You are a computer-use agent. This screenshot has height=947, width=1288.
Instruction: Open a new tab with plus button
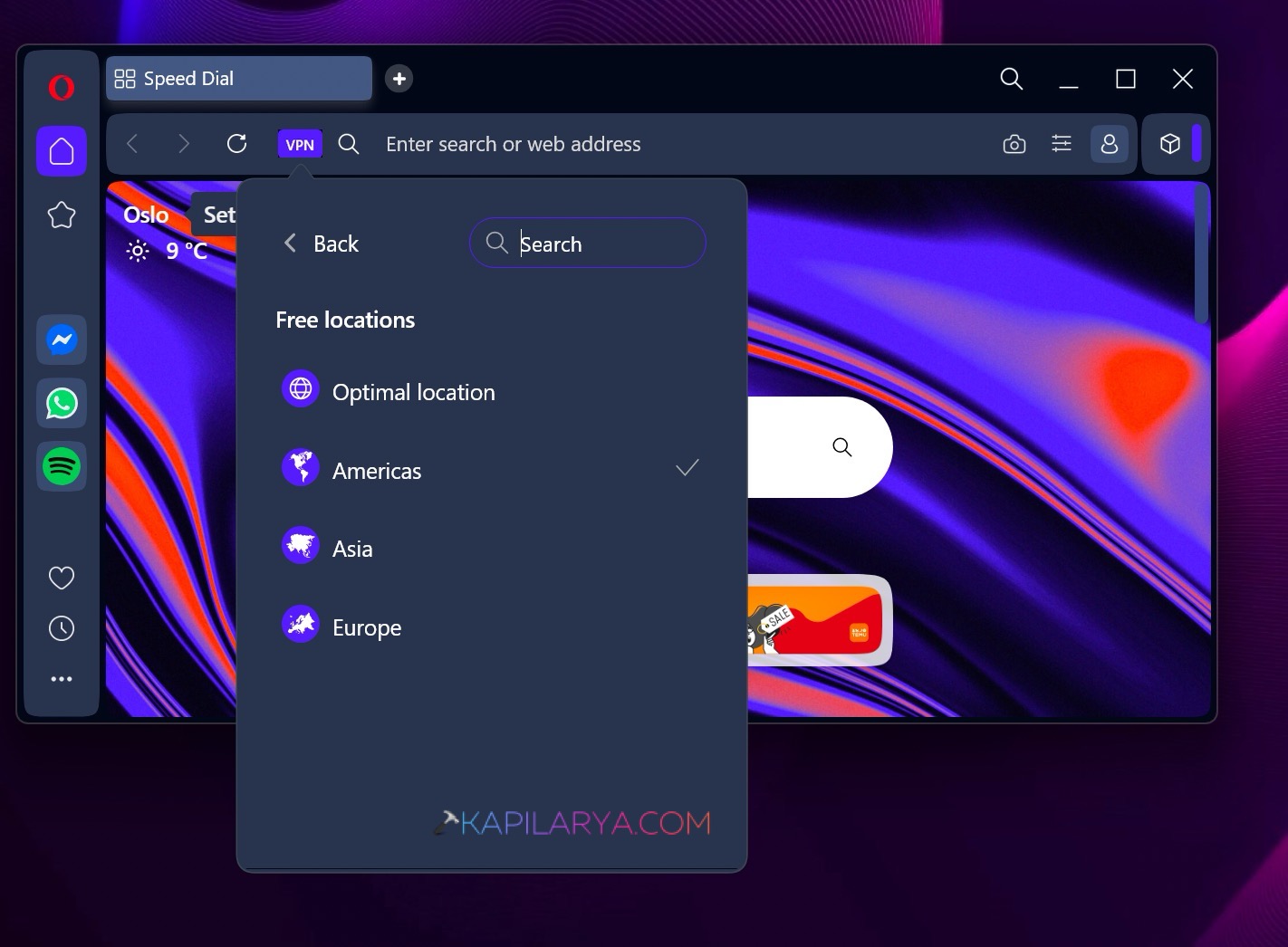coord(399,79)
